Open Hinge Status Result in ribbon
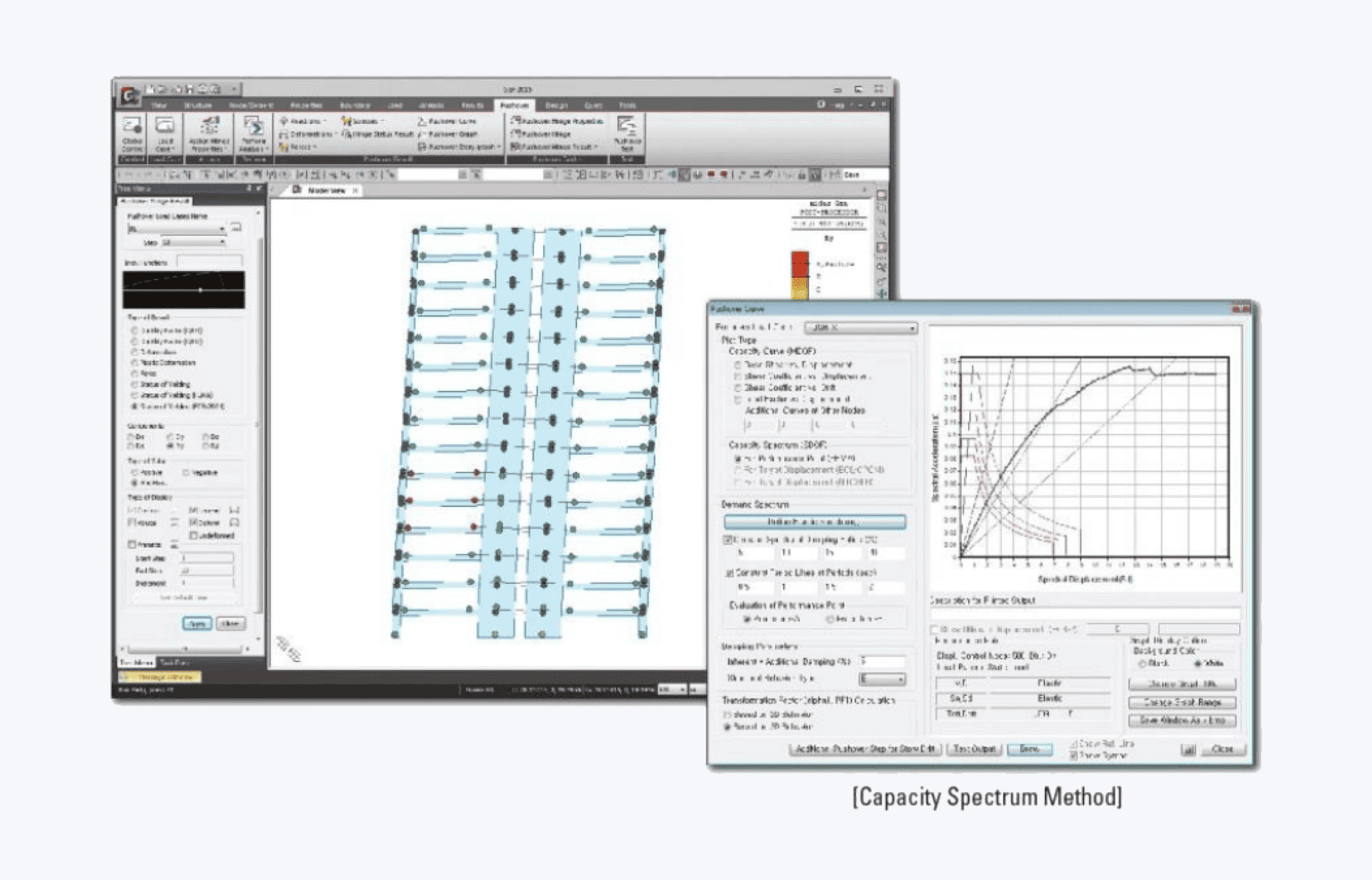The width and height of the screenshot is (1372, 880). click(x=378, y=134)
